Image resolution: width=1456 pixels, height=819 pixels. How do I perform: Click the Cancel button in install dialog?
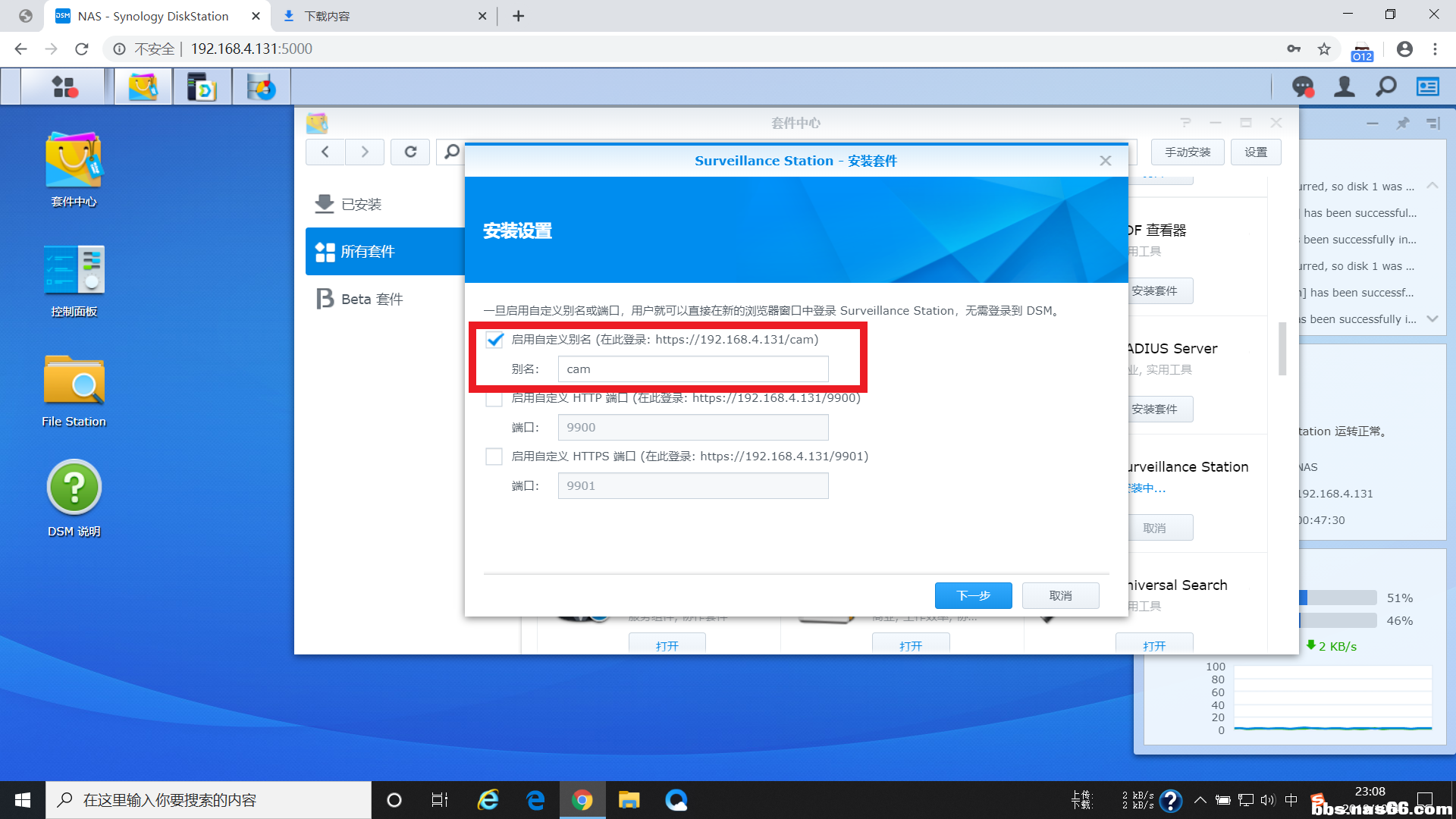(x=1060, y=595)
